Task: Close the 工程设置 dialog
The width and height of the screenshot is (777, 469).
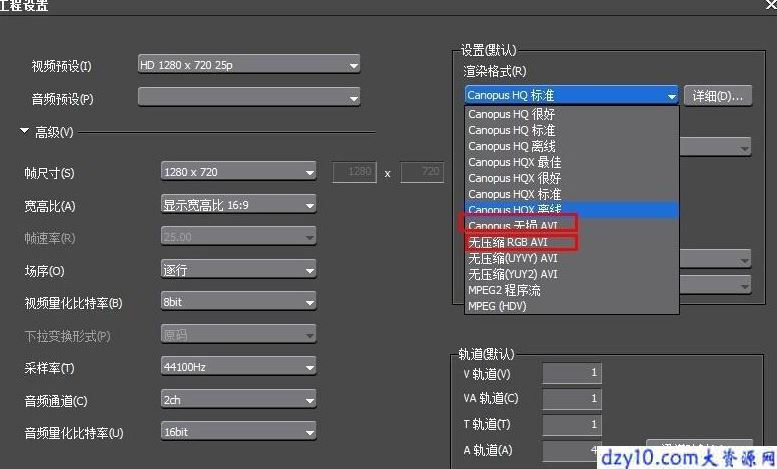Action: pyautogui.click(x=771, y=5)
